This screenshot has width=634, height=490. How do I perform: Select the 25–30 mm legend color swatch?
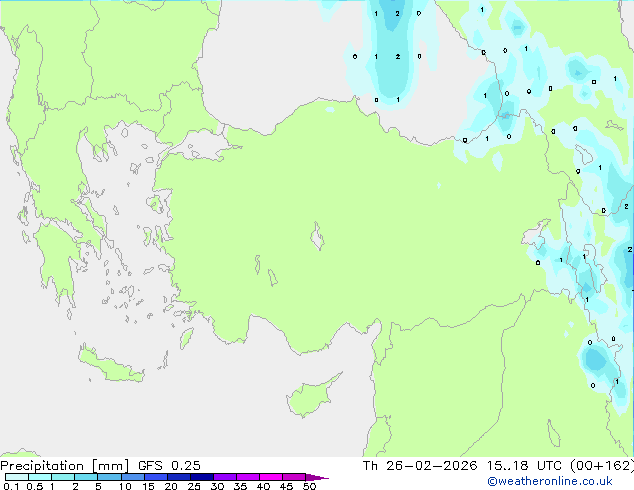tap(201, 477)
